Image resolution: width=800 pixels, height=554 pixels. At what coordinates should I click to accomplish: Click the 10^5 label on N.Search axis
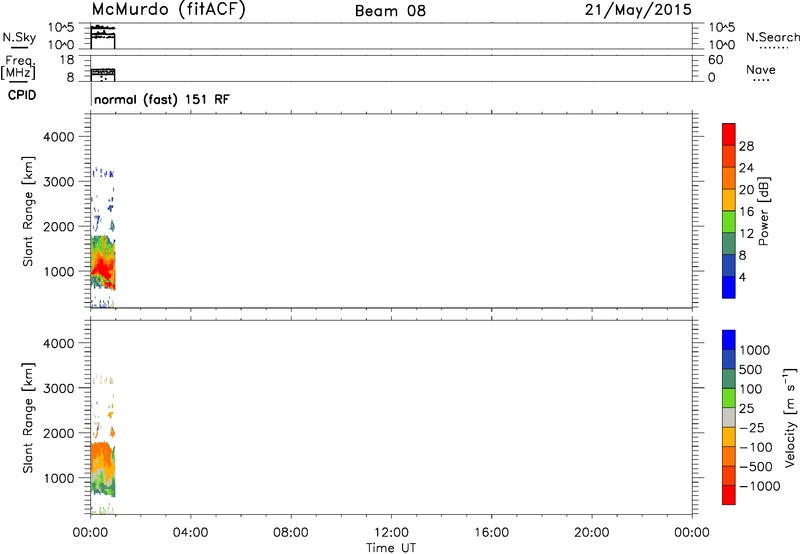tap(722, 28)
